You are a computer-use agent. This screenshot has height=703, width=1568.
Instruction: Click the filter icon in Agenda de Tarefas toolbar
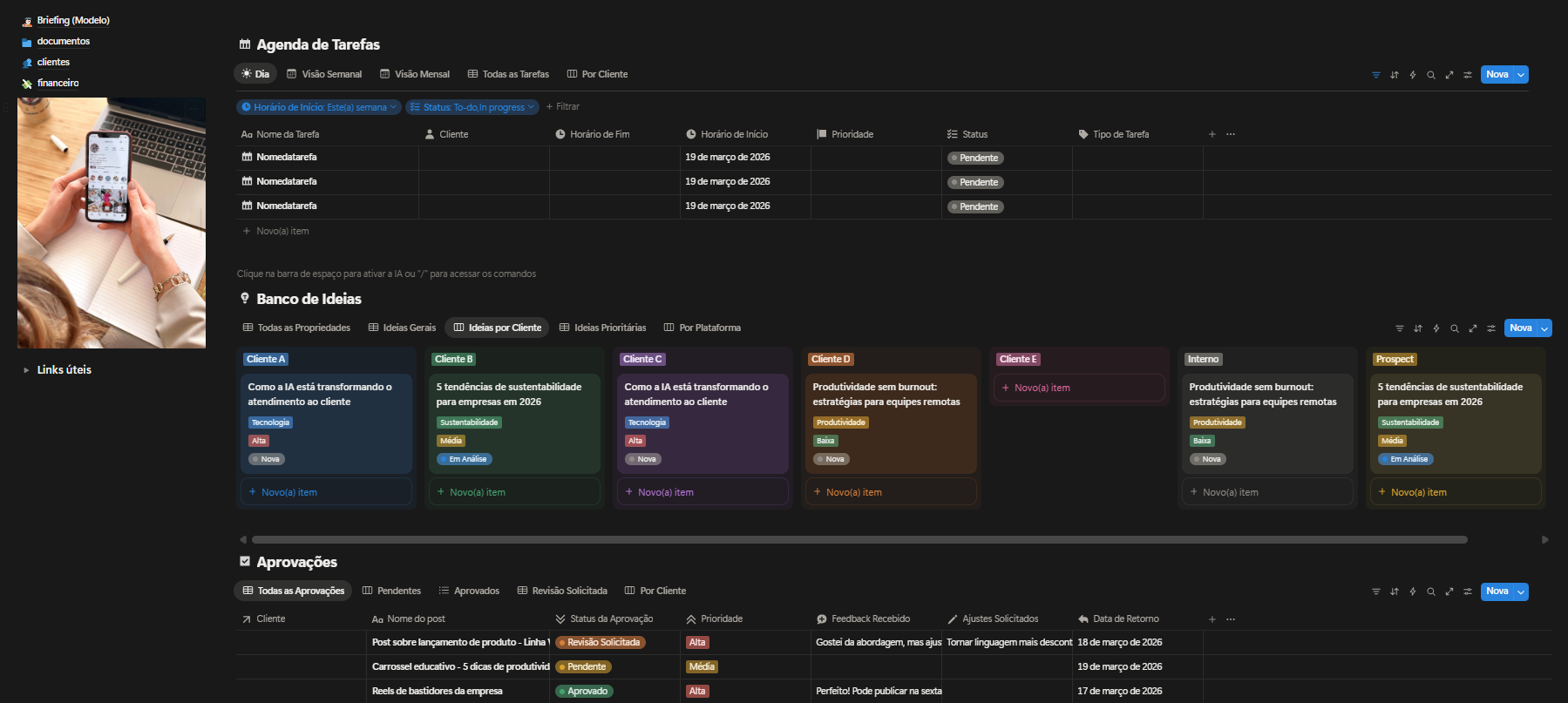click(1376, 75)
